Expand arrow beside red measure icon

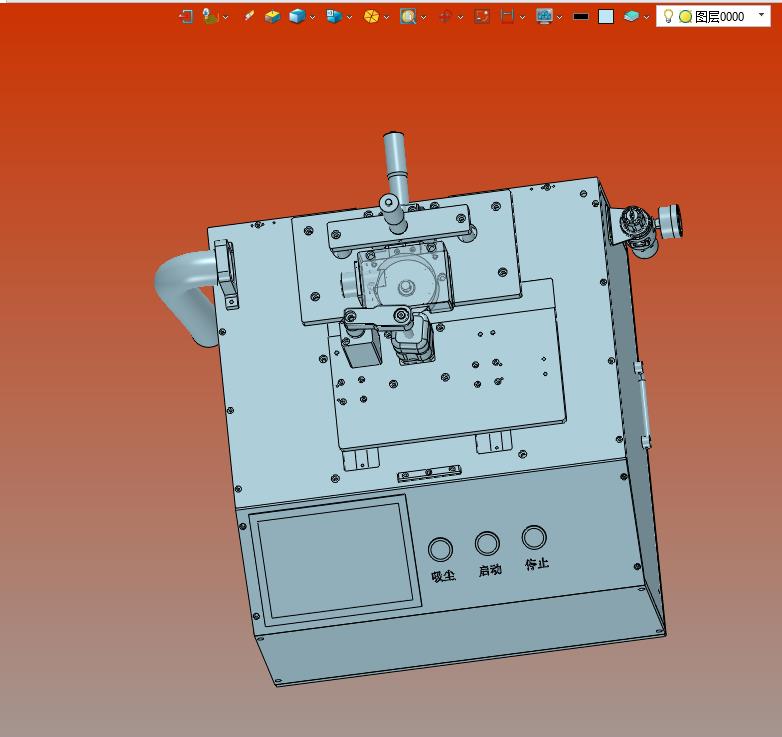[522, 17]
